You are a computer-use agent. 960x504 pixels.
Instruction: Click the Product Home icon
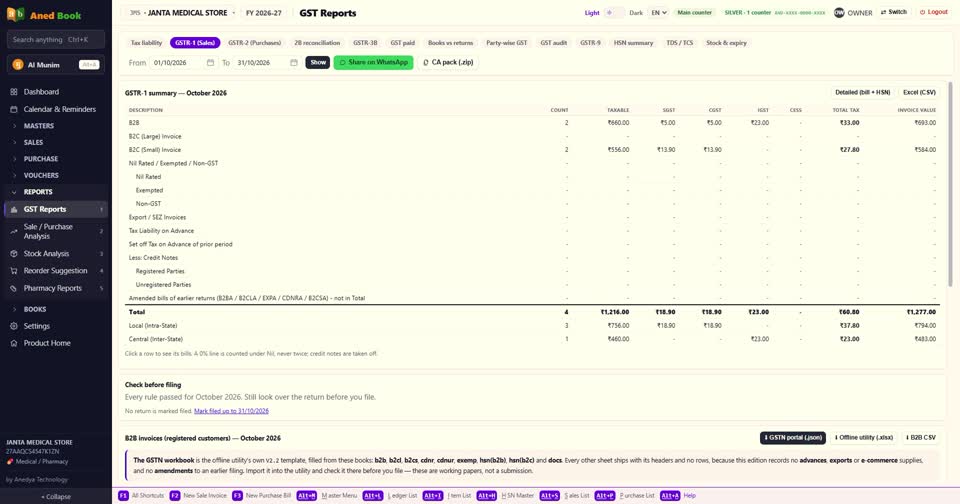13,344
